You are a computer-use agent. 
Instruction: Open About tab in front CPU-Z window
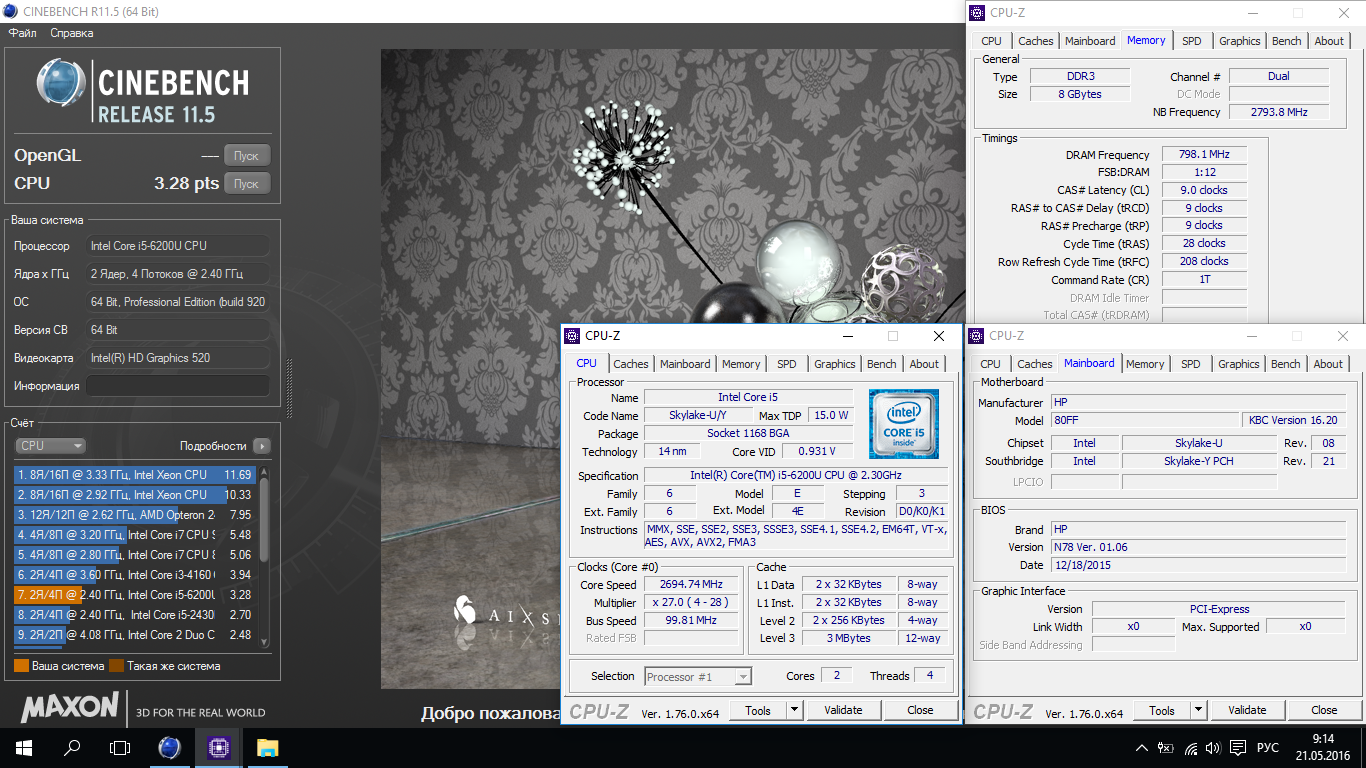[924, 364]
